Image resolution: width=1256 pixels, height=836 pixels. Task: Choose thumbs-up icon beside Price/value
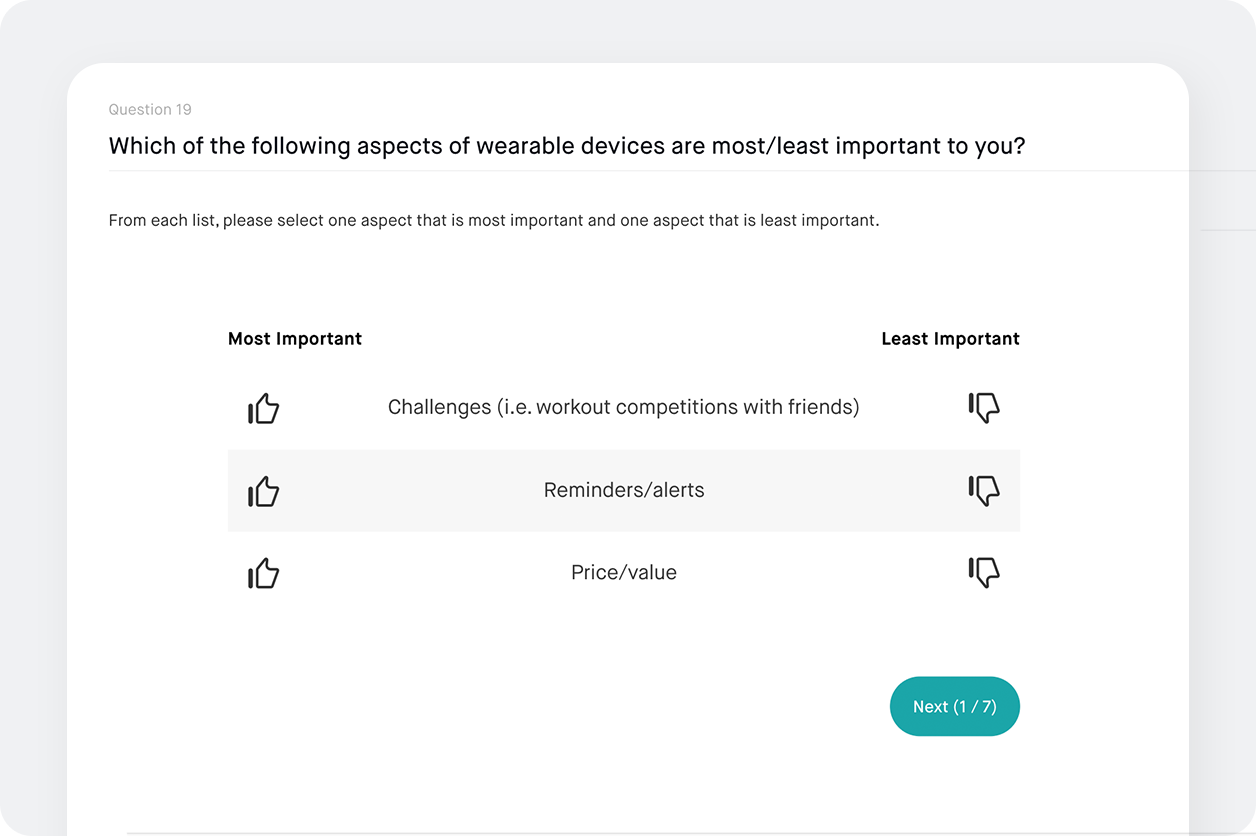[x=264, y=573]
